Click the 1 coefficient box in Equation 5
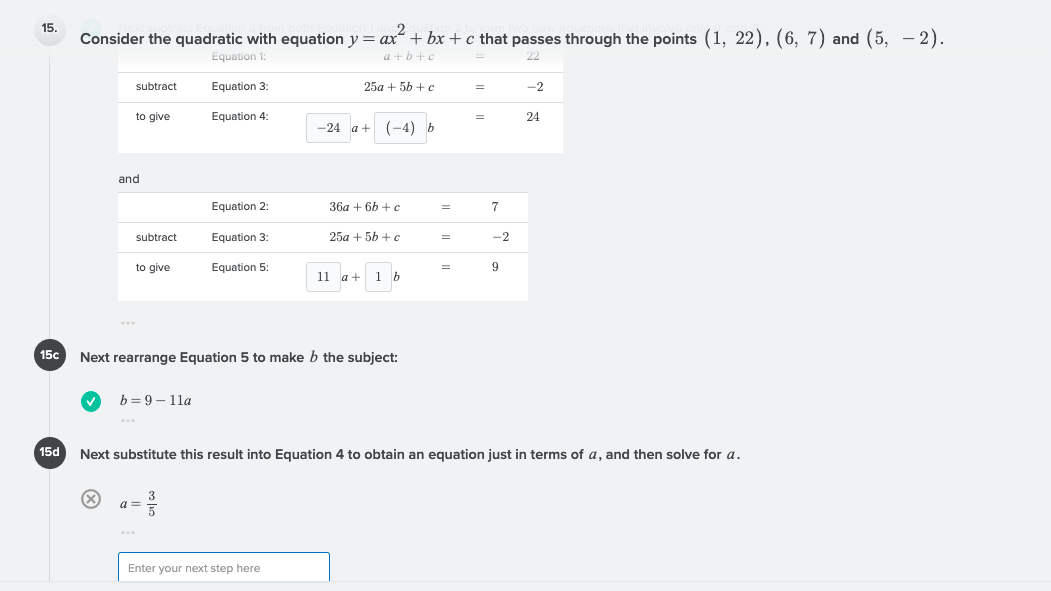The height and width of the screenshot is (591, 1051). tap(378, 277)
